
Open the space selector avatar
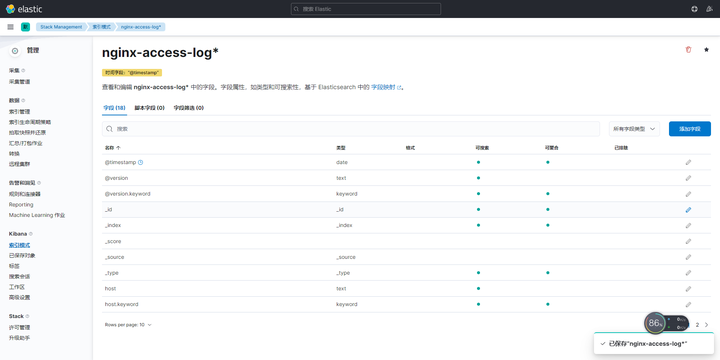[x=25, y=27]
